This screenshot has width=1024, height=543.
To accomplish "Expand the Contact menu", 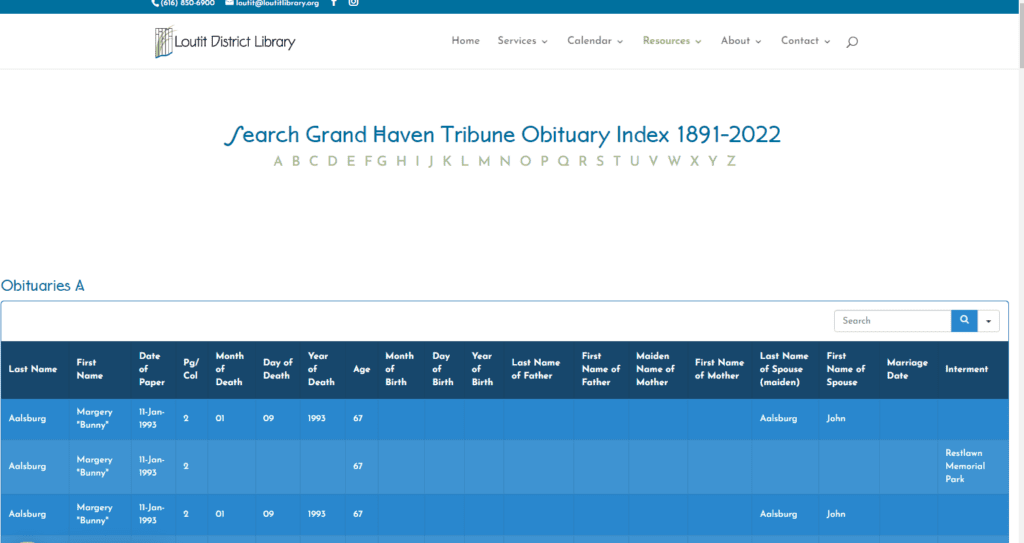I will pyautogui.click(x=805, y=41).
